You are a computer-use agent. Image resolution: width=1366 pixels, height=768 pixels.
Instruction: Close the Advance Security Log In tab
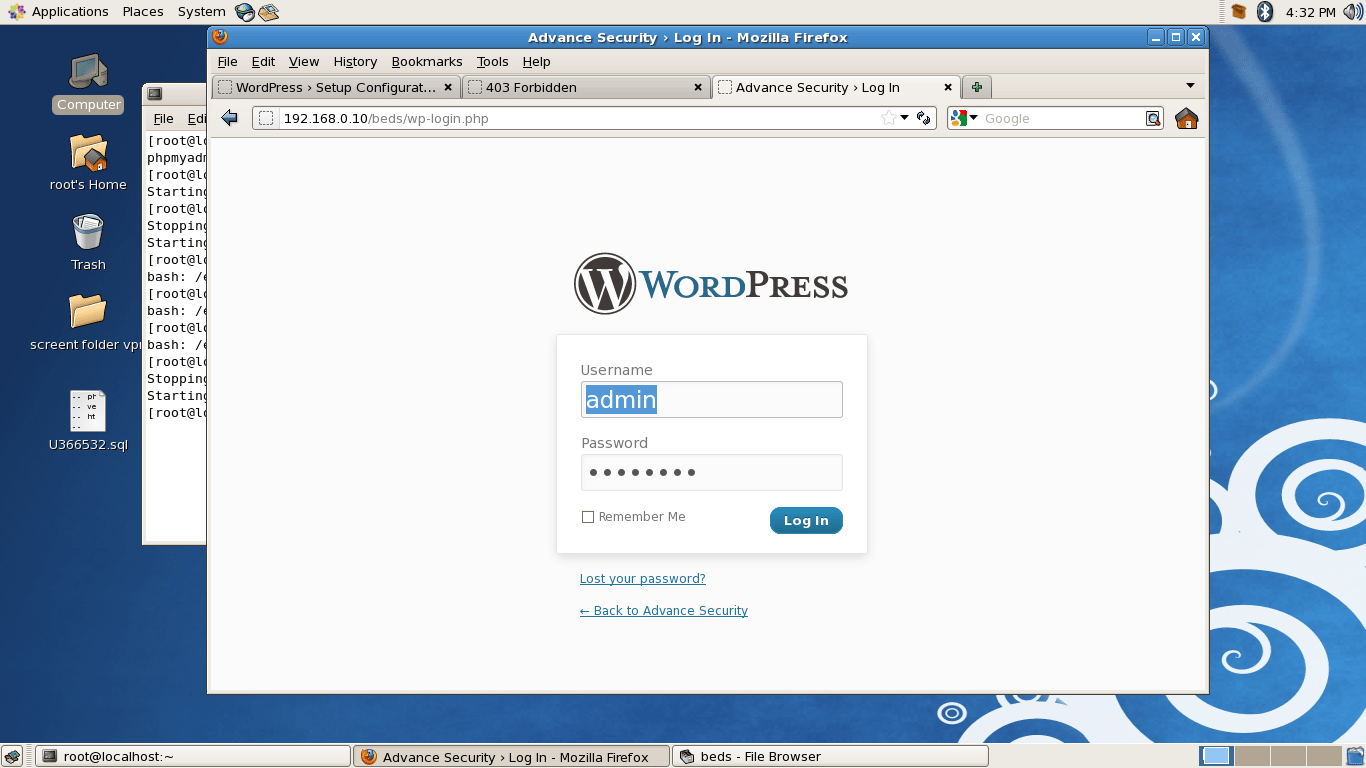[948, 87]
